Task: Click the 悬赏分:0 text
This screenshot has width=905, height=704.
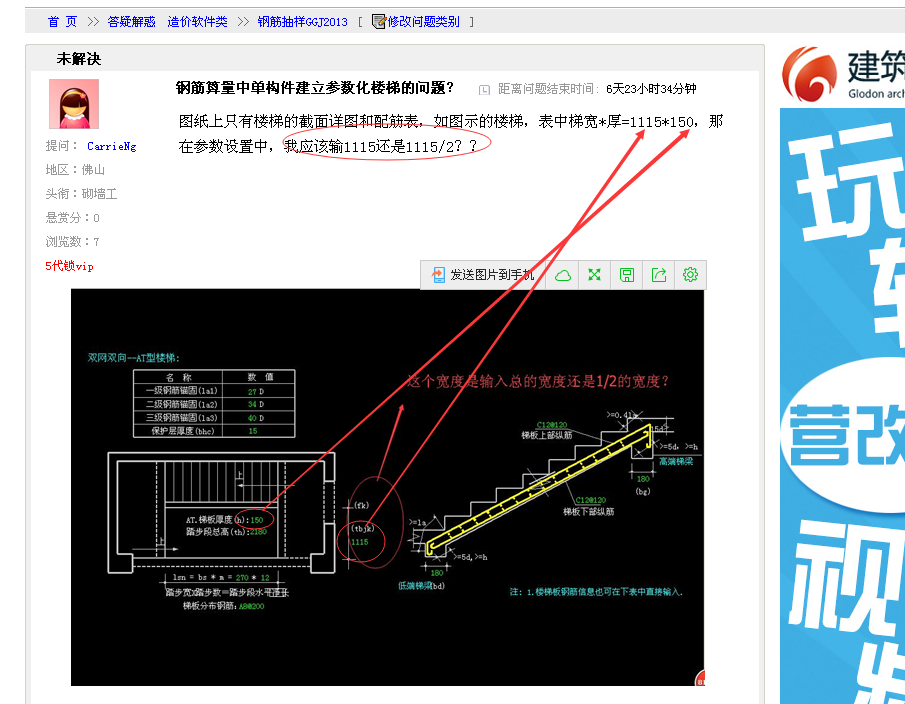Action: point(72,218)
